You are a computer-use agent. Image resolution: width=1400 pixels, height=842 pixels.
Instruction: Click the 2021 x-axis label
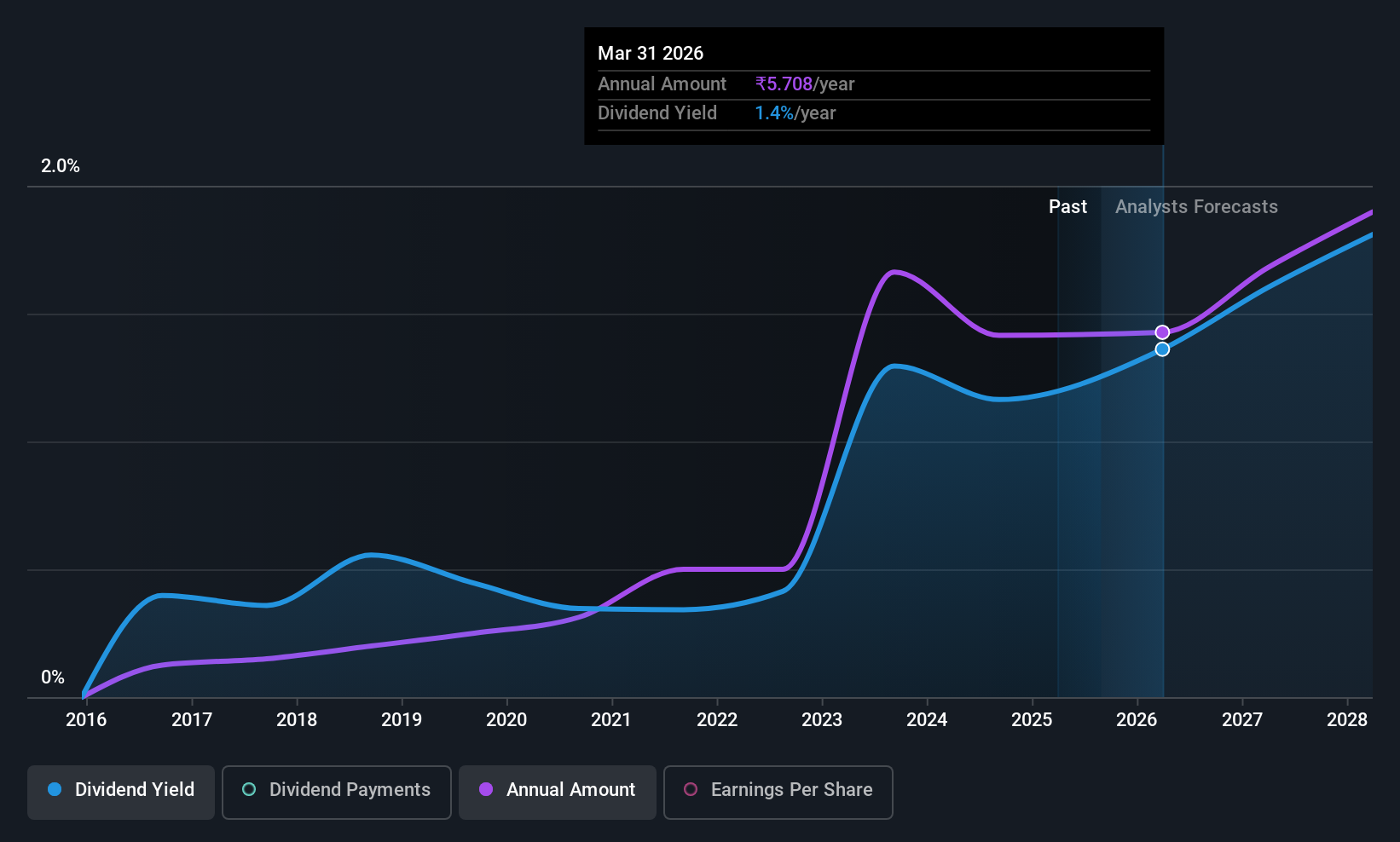(x=611, y=720)
